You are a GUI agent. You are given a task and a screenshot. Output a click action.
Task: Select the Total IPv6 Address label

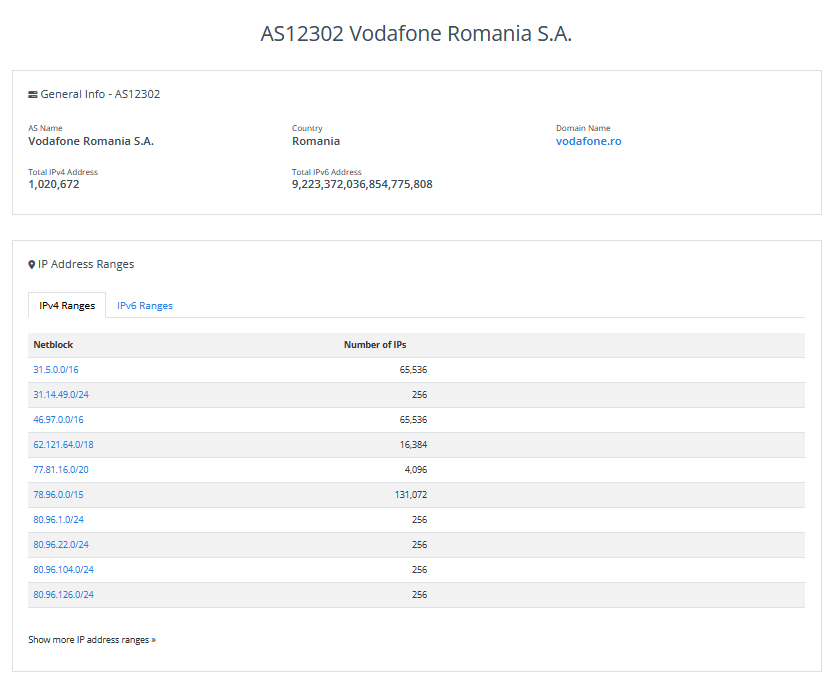click(x=327, y=172)
